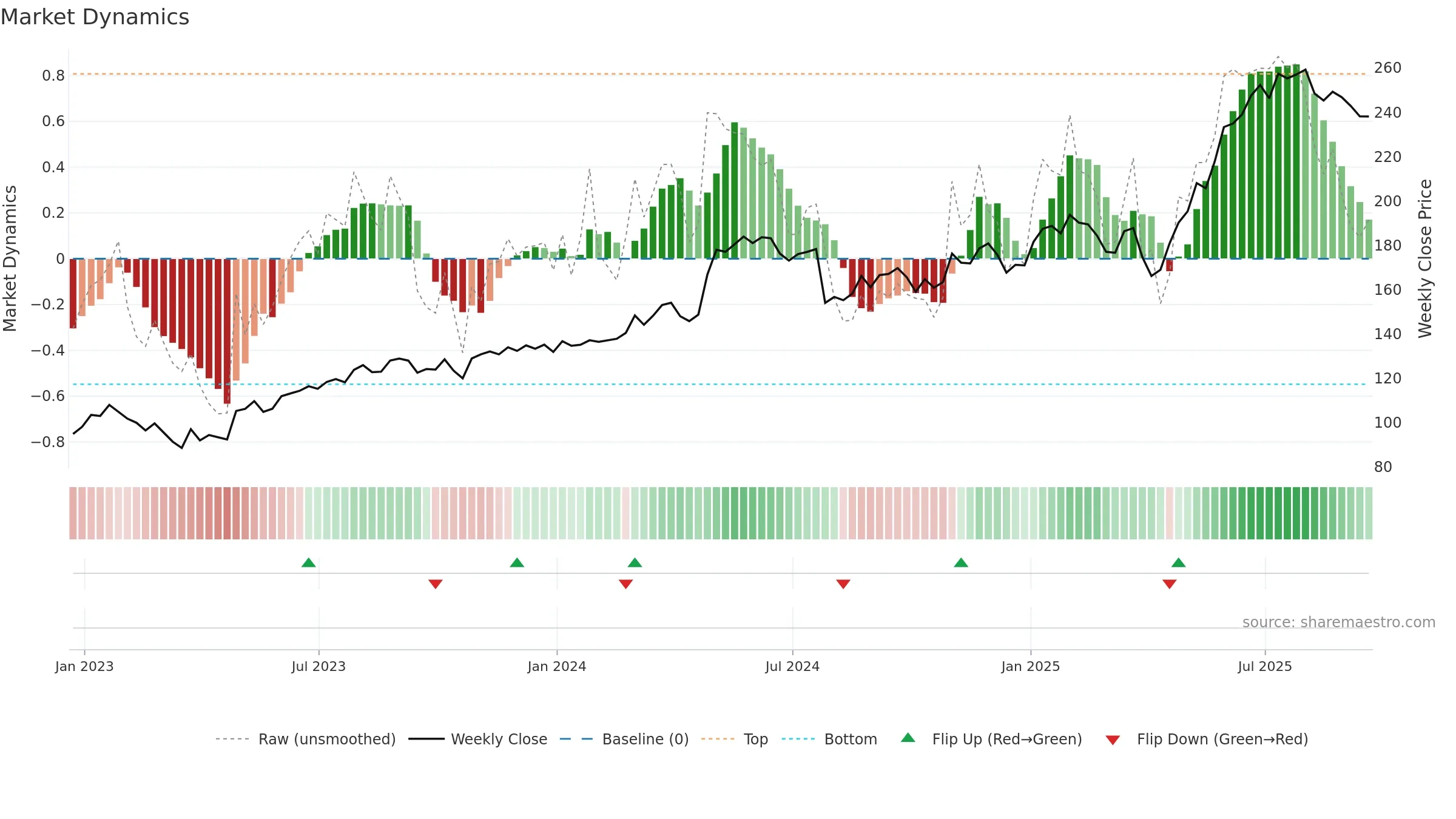Toggle the Bottom legend entry
The height and width of the screenshot is (819, 1456).
[x=829, y=739]
